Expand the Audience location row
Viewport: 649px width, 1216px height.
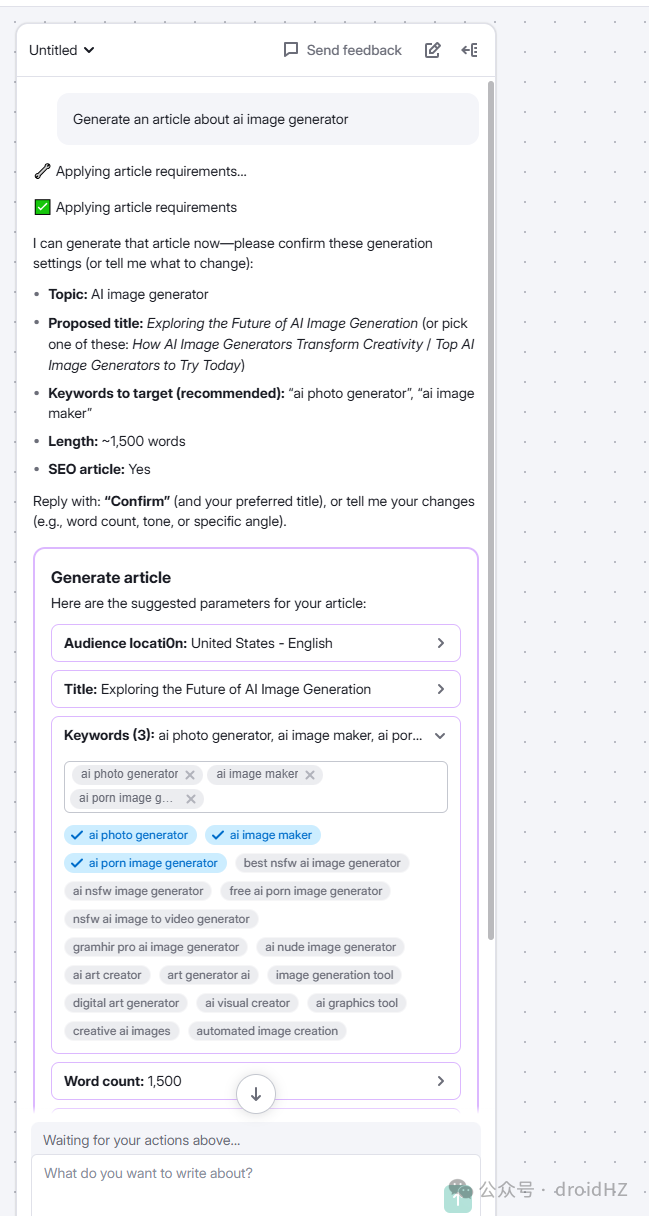click(x=256, y=643)
